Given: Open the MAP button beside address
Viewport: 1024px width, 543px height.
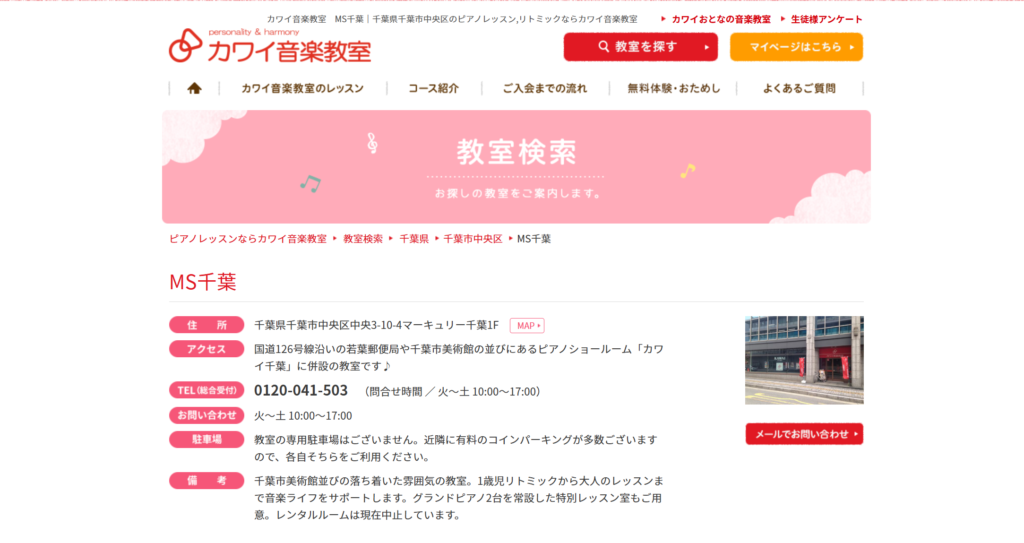Looking at the screenshot, I should tap(527, 325).
